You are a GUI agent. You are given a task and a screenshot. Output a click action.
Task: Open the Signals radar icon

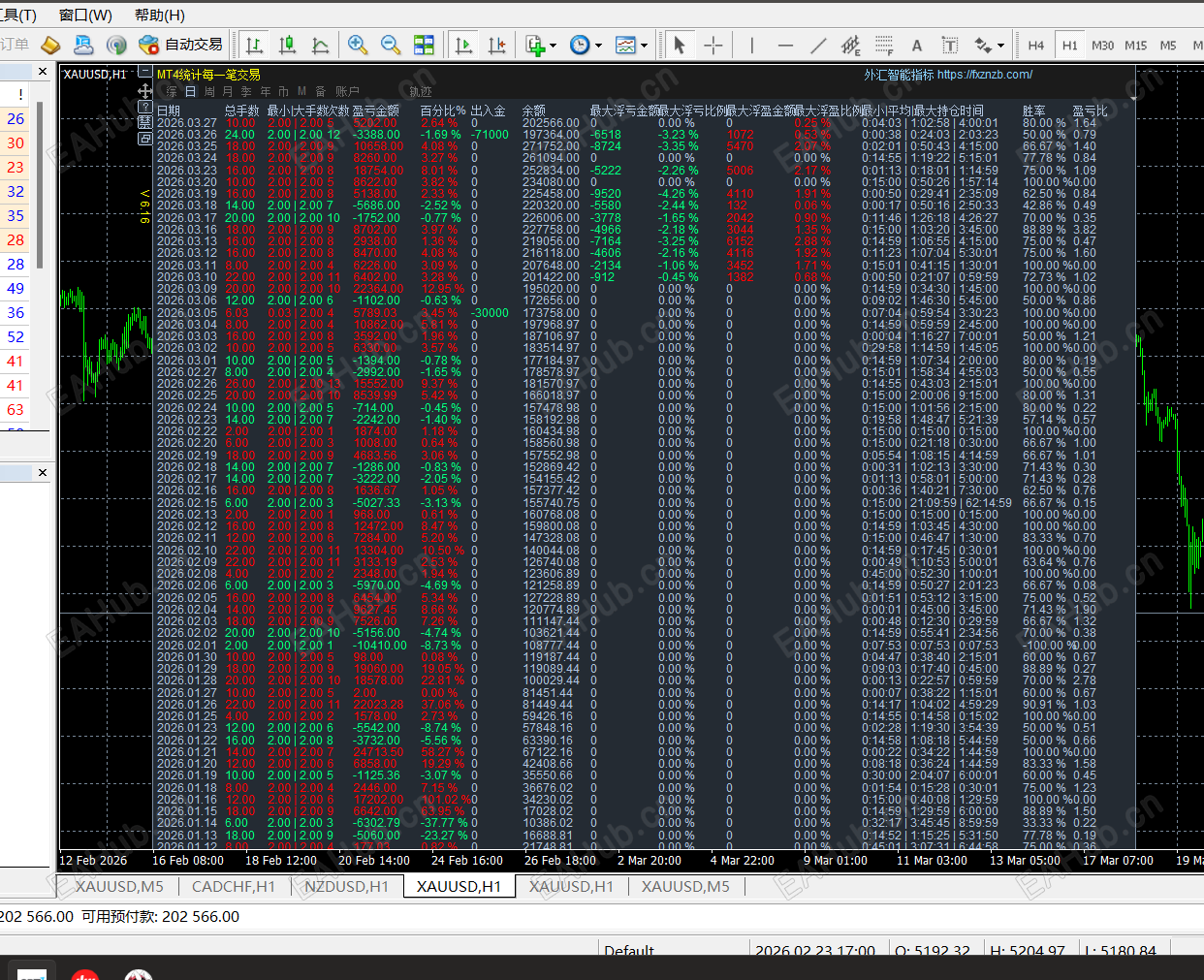coord(116,45)
